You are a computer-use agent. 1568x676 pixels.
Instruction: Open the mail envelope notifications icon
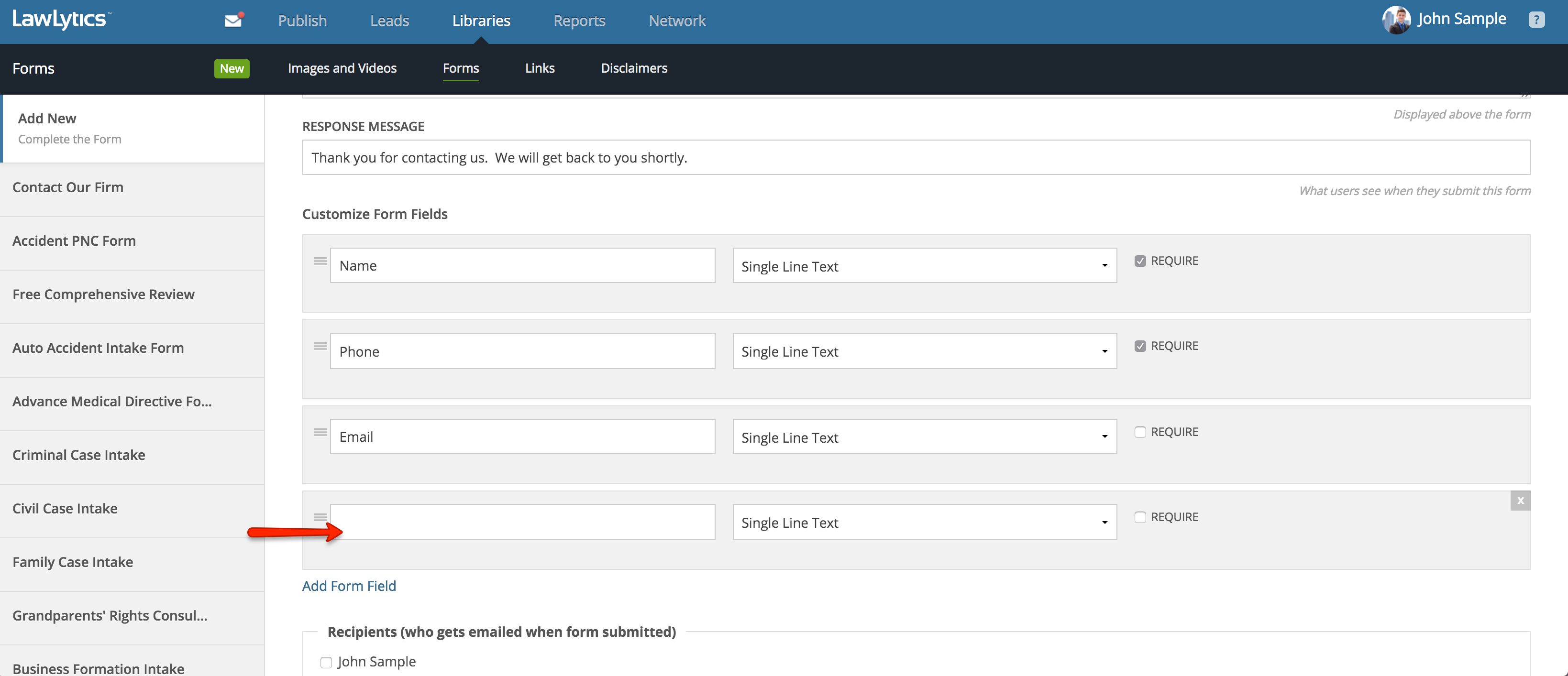[234, 20]
